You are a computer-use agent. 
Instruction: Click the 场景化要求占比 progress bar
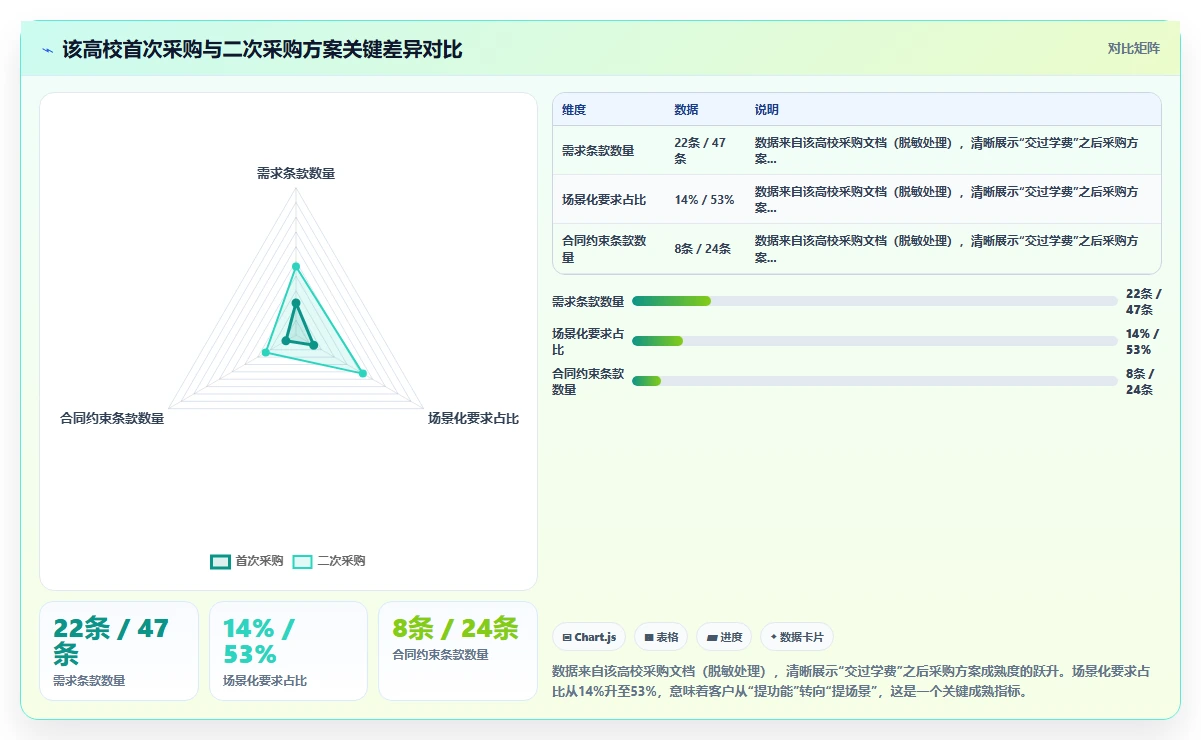point(874,341)
